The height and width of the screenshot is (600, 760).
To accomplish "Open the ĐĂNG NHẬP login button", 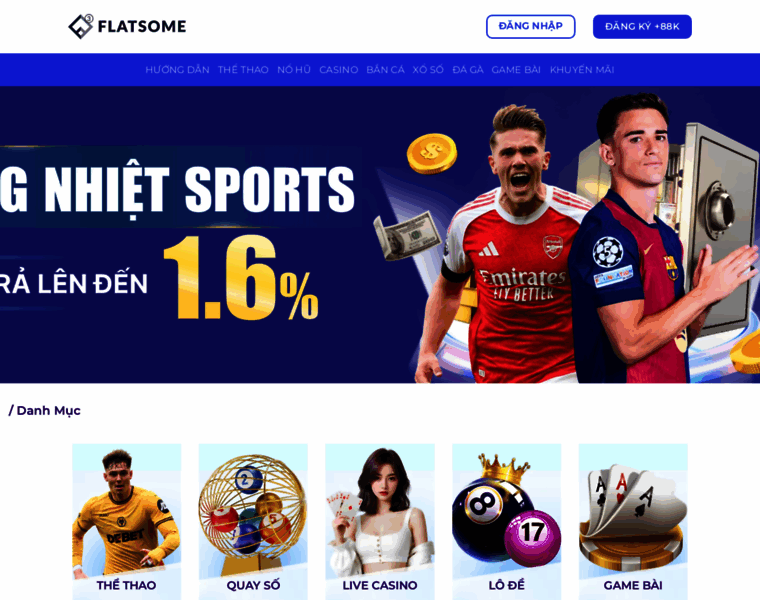I will pos(530,26).
